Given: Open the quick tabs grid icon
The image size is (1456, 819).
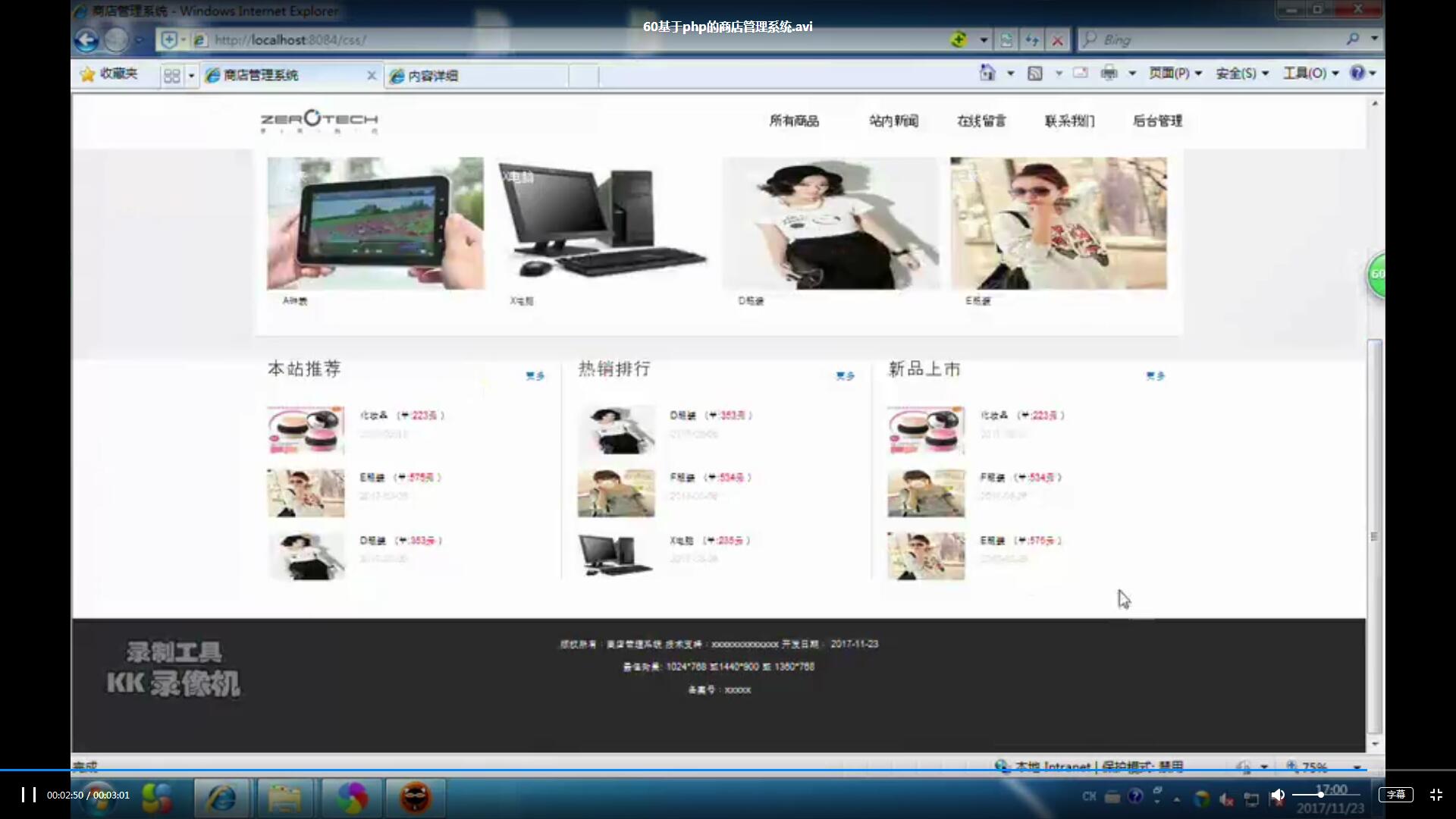Looking at the screenshot, I should click(x=172, y=75).
